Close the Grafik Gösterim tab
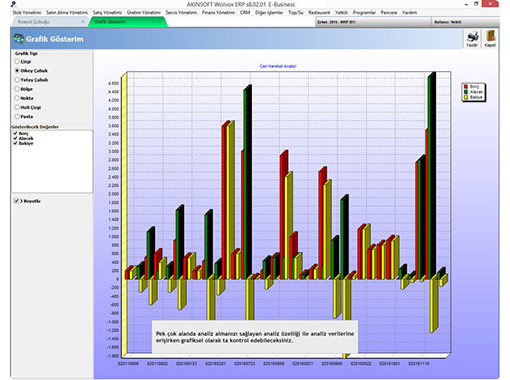This screenshot has height=380, width=510. pyautogui.click(x=159, y=22)
